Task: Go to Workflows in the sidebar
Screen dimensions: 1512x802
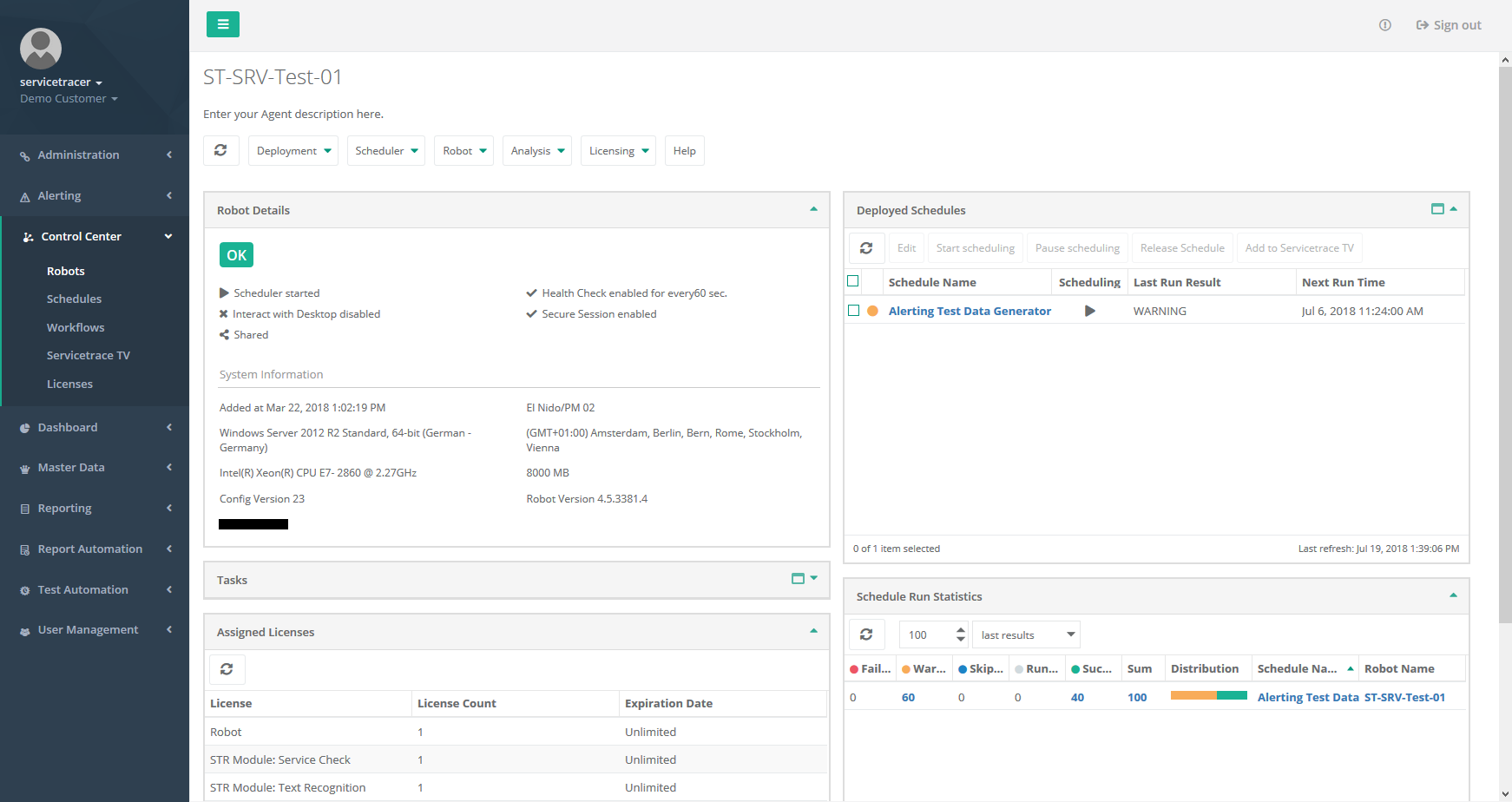Action: tap(76, 327)
